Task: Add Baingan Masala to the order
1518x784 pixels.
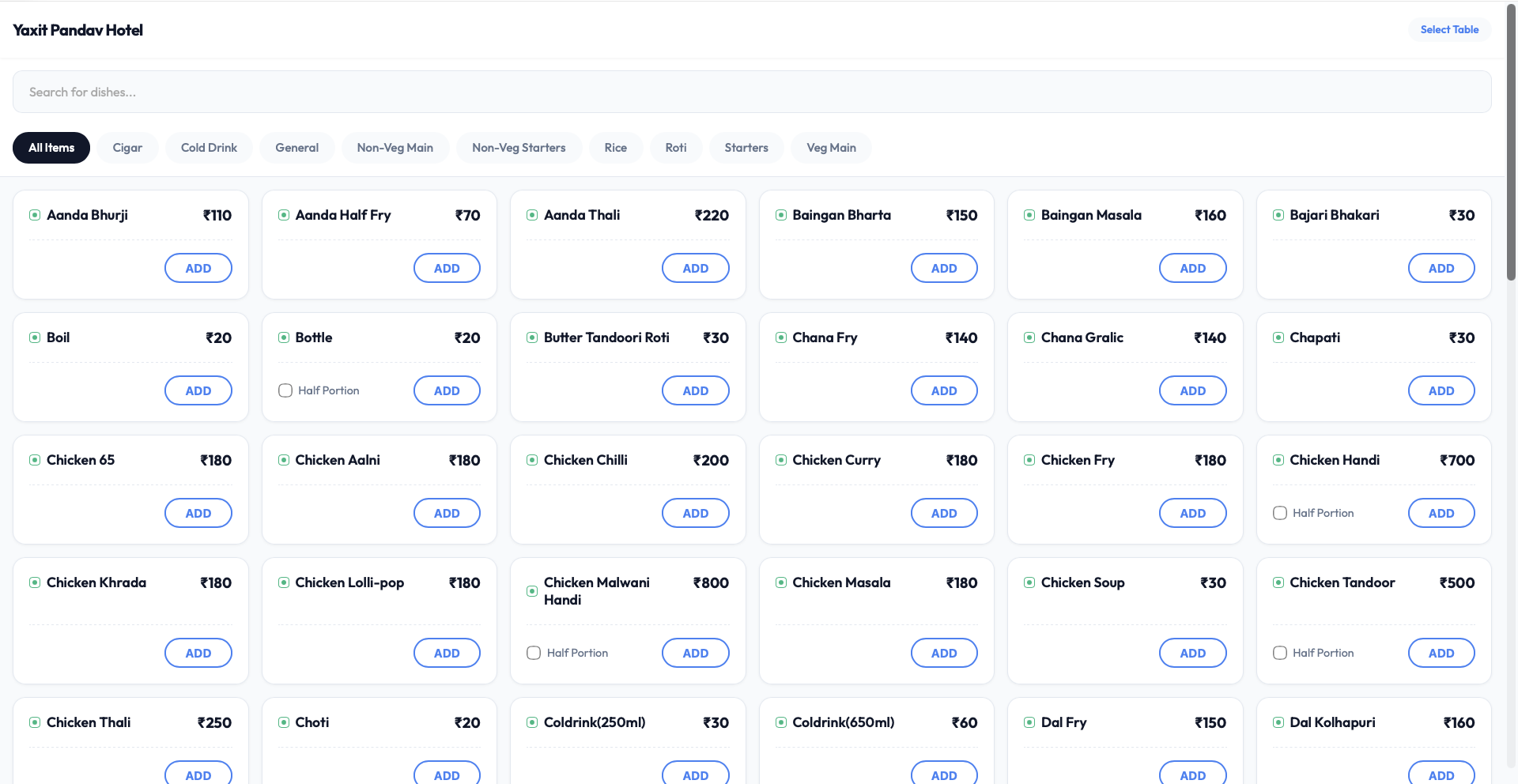Action: 1193,268
